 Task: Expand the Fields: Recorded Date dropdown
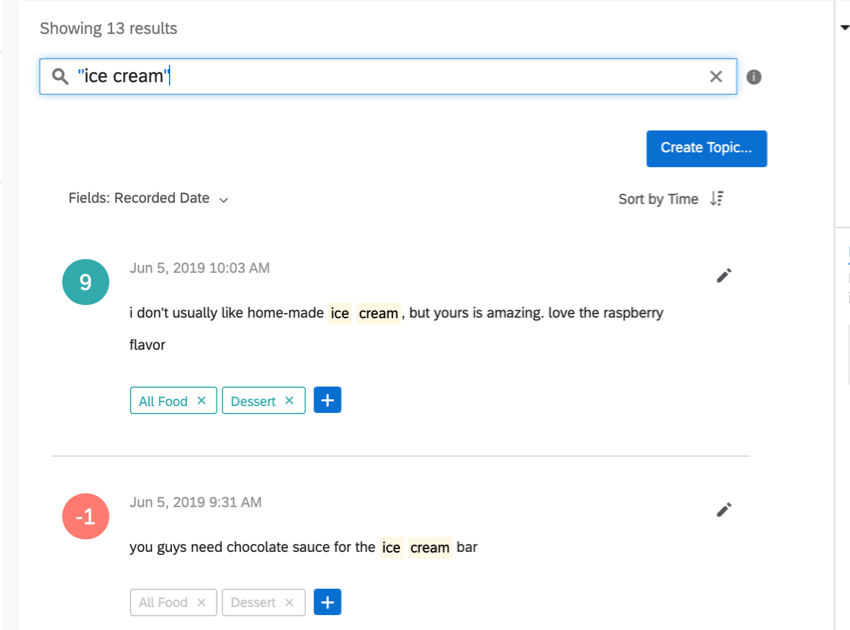pos(148,199)
